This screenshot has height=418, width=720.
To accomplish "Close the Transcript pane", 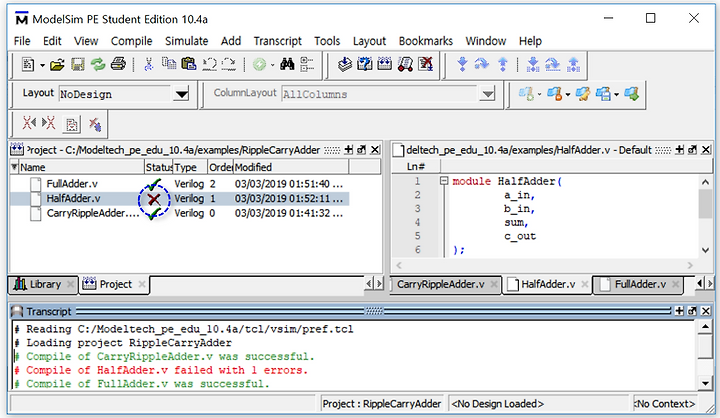I will [706, 311].
